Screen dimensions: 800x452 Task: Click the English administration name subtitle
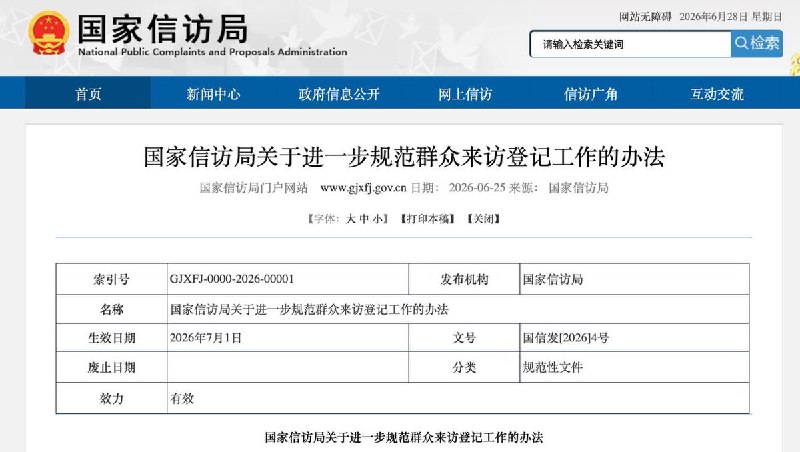pos(213,52)
